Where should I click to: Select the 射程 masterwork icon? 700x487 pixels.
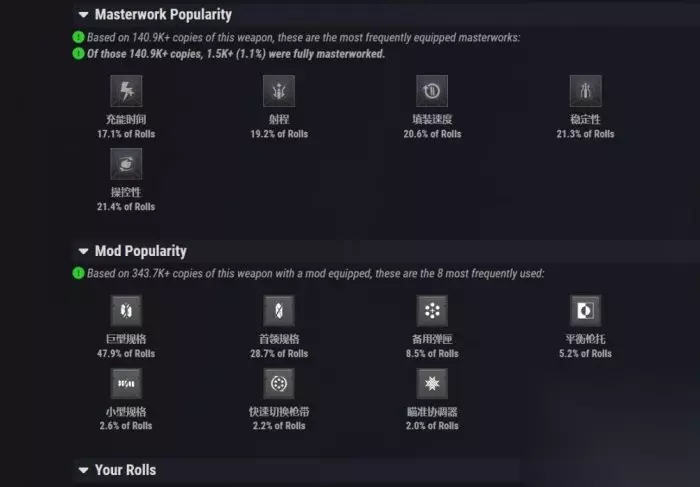[279, 92]
